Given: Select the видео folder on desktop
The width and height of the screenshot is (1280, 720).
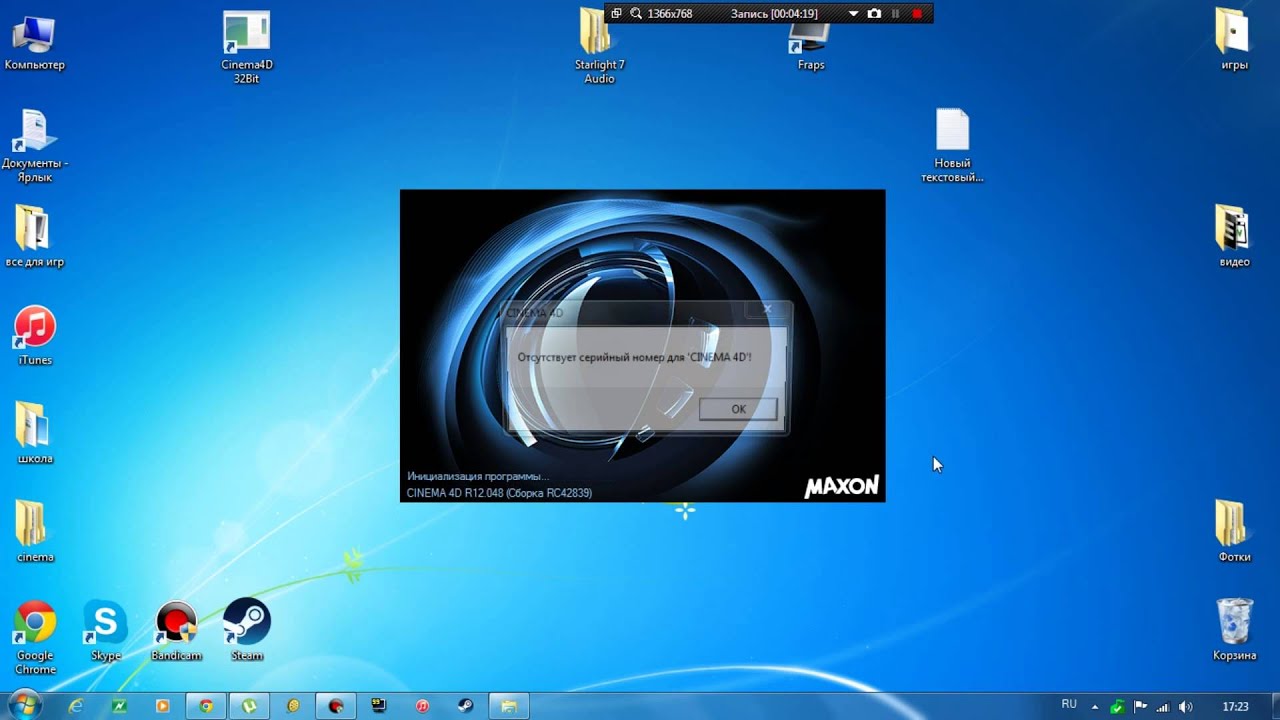Looking at the screenshot, I should tap(1234, 237).
